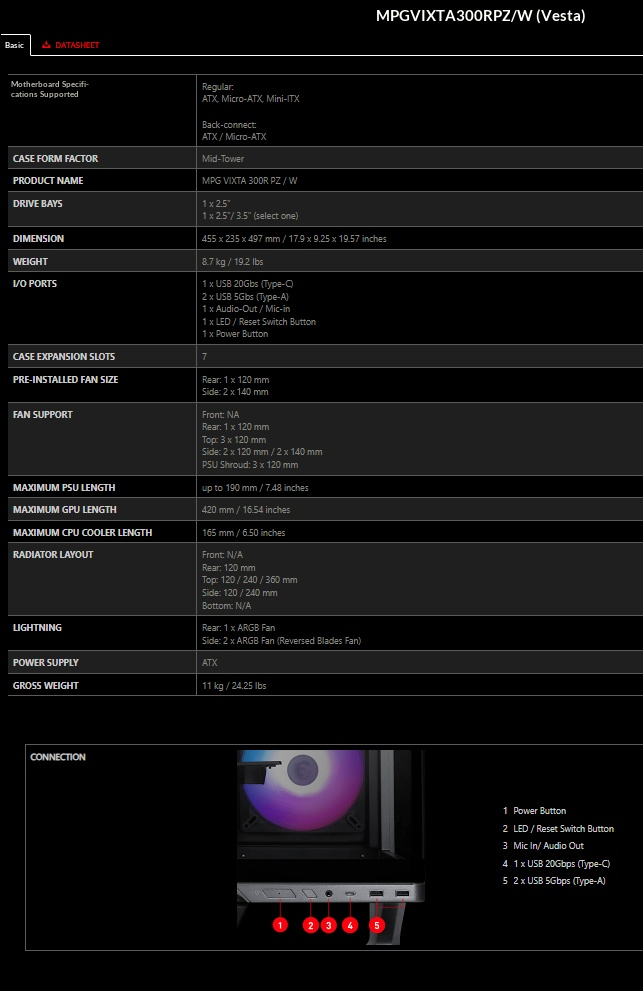The image size is (643, 991).
Task: Click legend entry '3 Mic In/ Audio Out'
Action: [x=543, y=846]
